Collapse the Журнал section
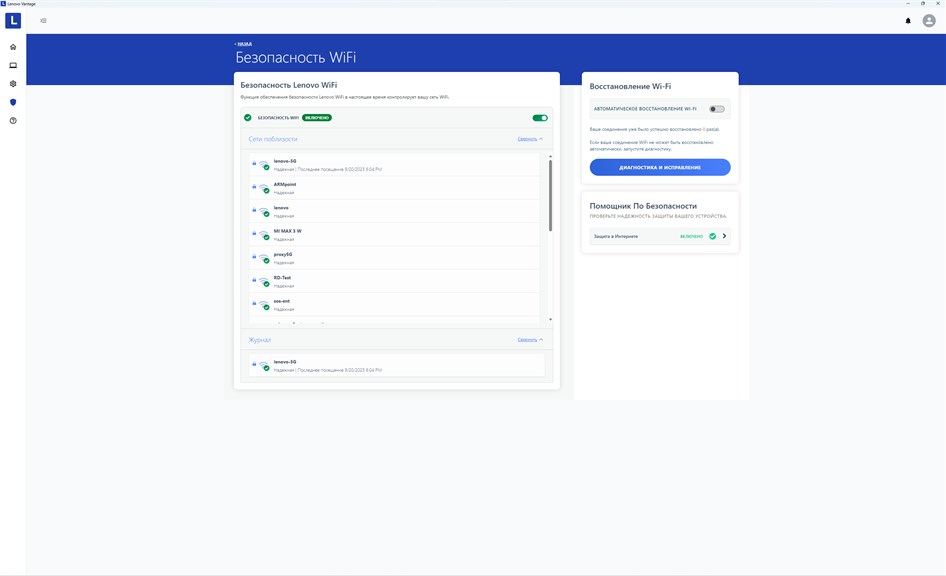The height and width of the screenshot is (576, 946). click(530, 340)
